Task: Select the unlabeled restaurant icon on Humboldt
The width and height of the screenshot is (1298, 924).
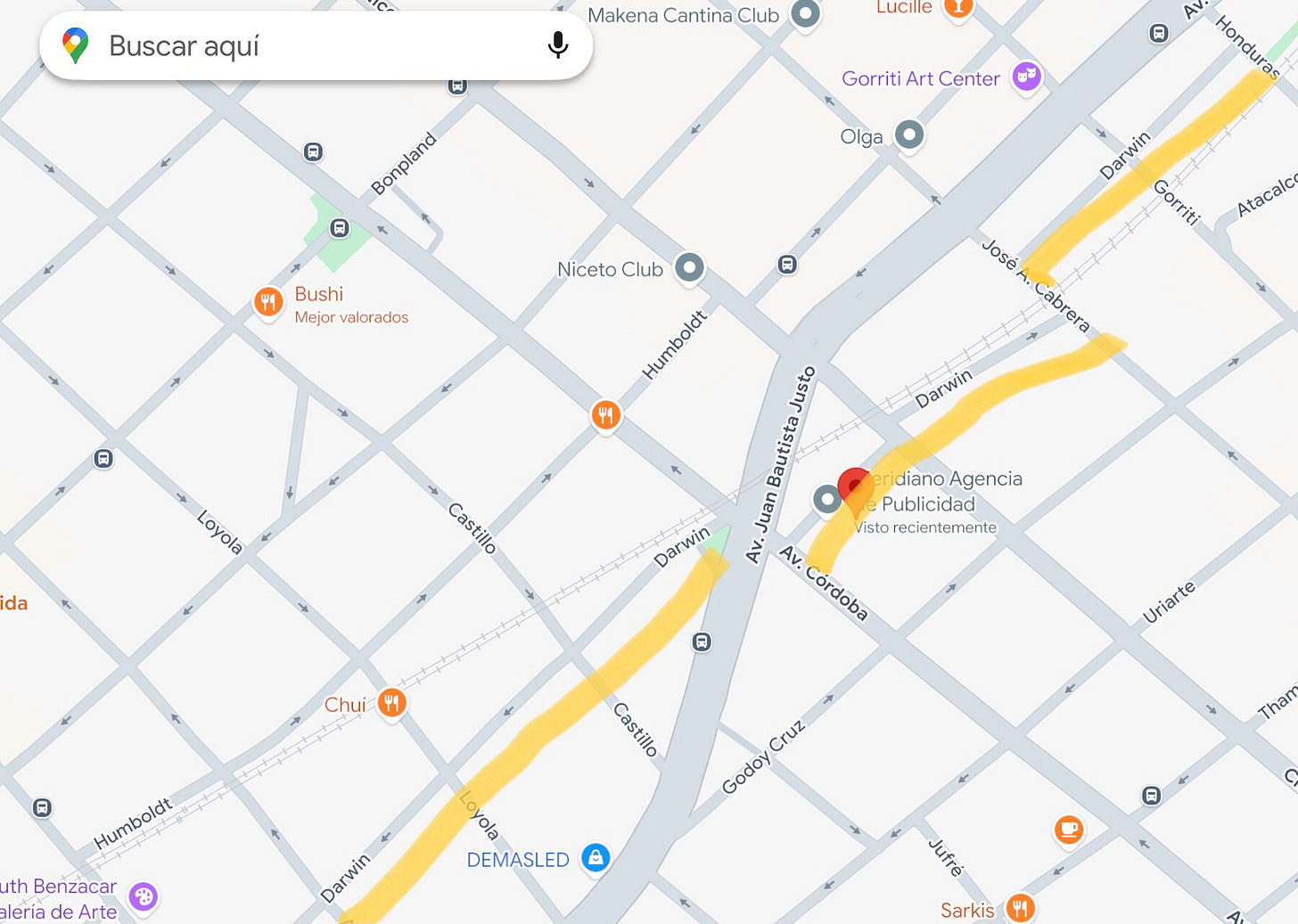Action: click(x=606, y=415)
